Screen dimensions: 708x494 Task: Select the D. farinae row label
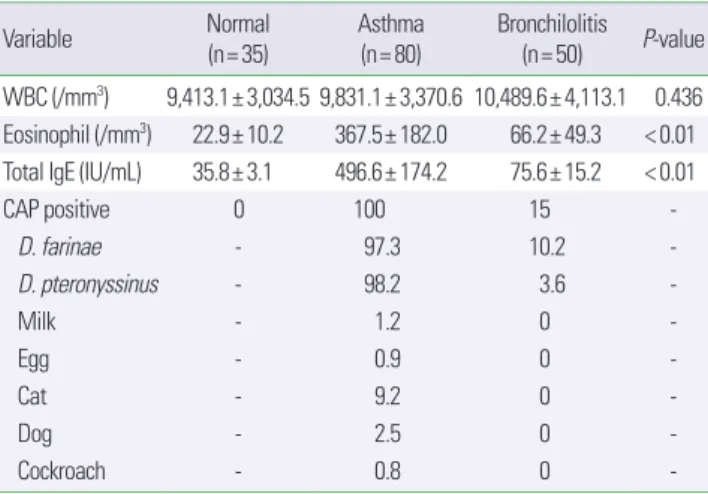pyautogui.click(x=60, y=247)
